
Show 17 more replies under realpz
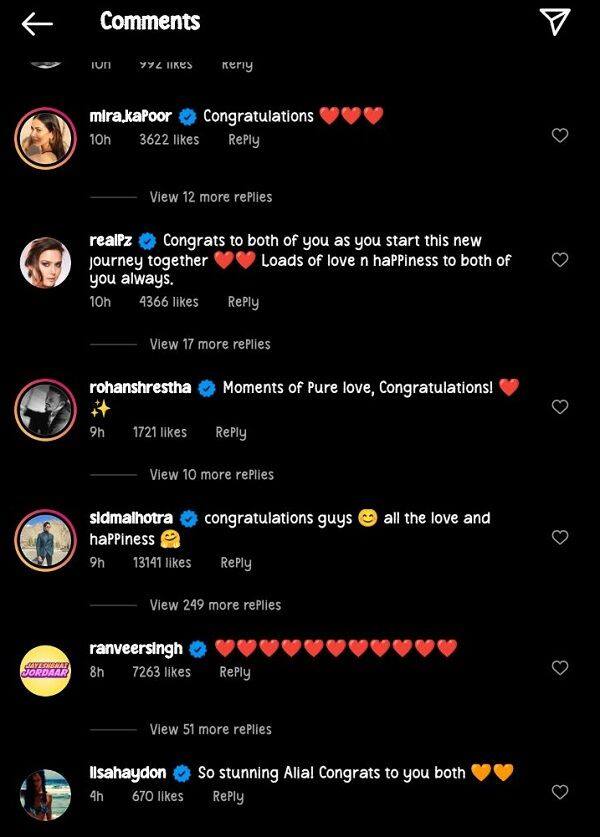pos(210,344)
